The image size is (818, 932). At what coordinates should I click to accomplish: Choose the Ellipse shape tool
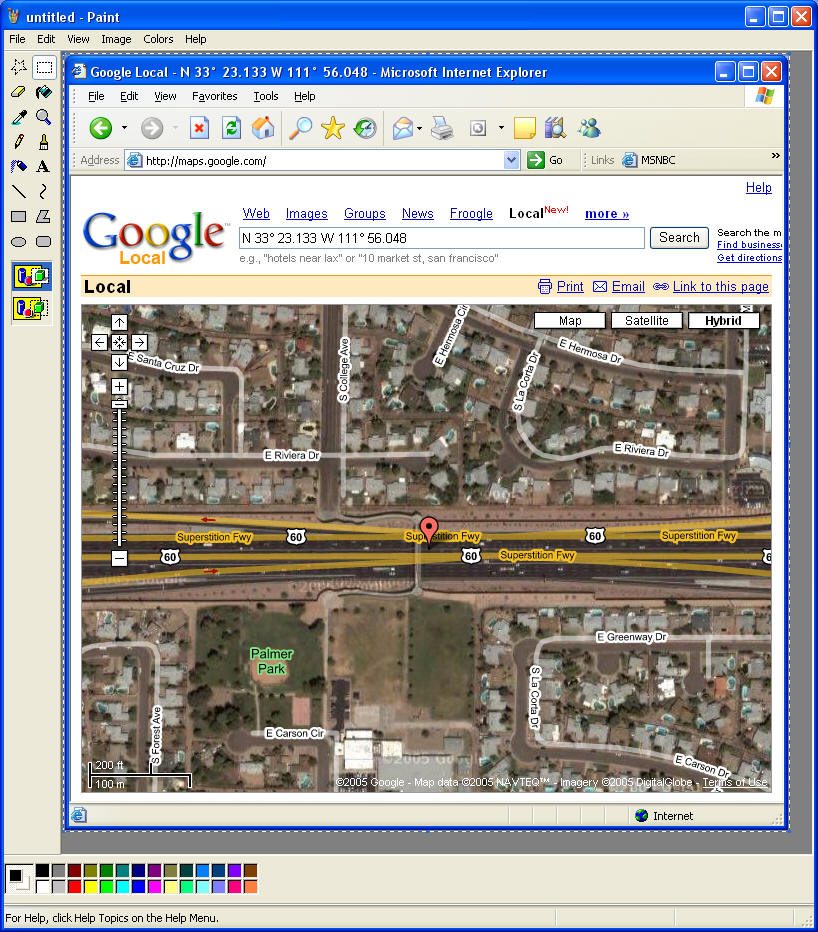click(19, 241)
